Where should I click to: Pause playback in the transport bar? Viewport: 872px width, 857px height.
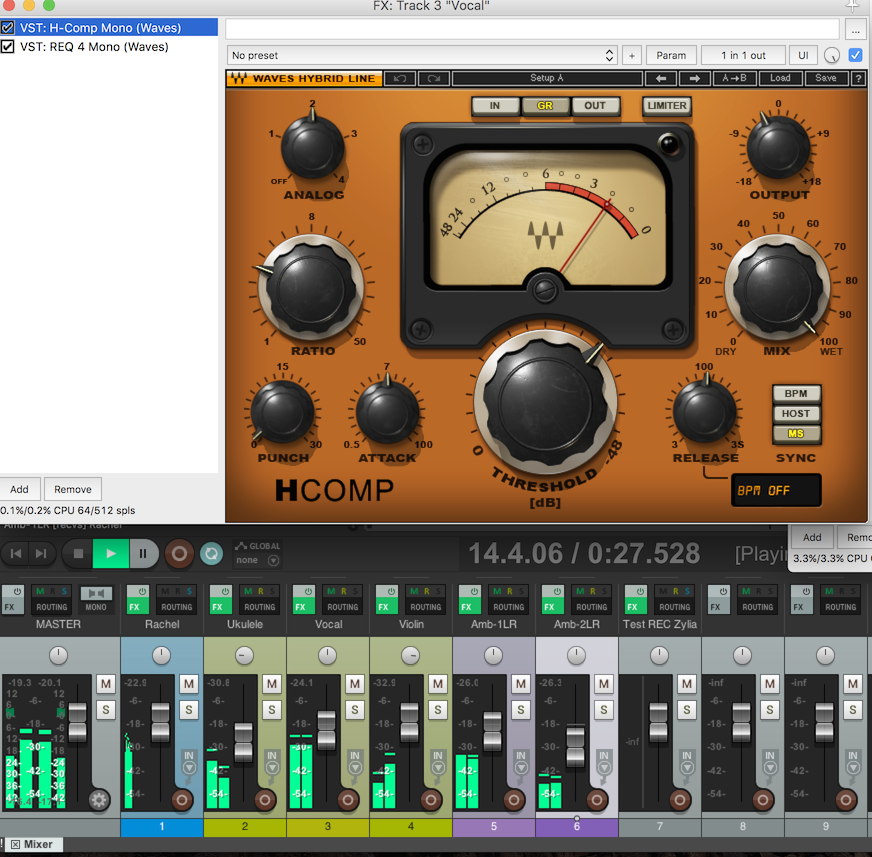(x=143, y=553)
